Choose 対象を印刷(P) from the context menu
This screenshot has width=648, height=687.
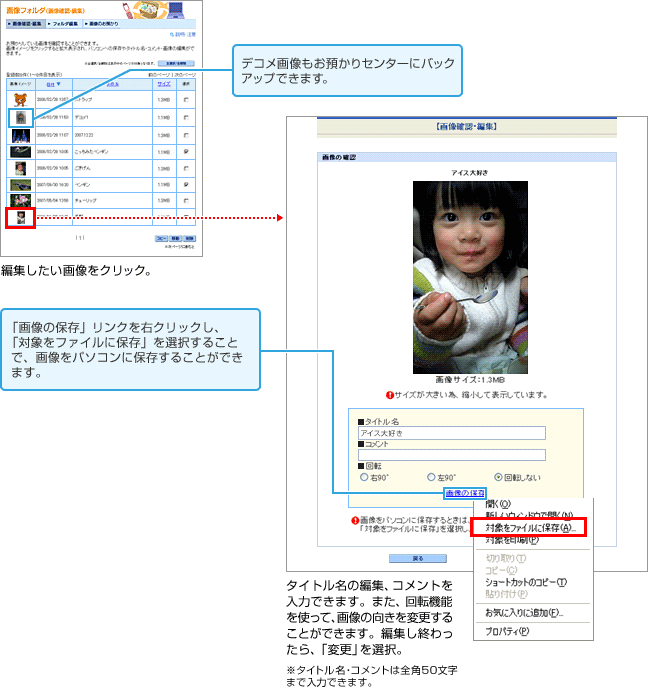click(x=512, y=540)
